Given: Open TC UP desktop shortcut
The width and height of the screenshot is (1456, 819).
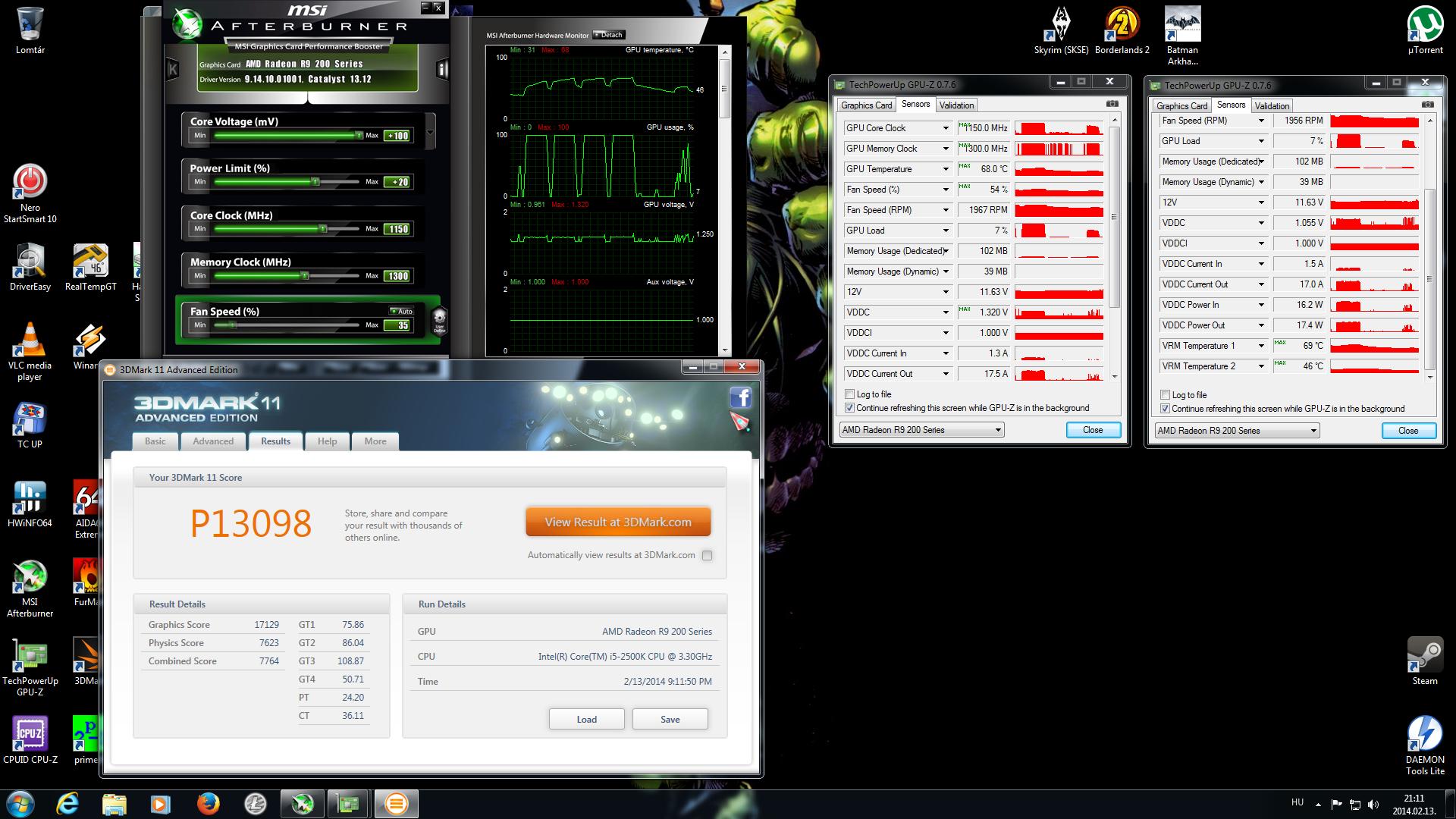Looking at the screenshot, I should coord(30,425).
